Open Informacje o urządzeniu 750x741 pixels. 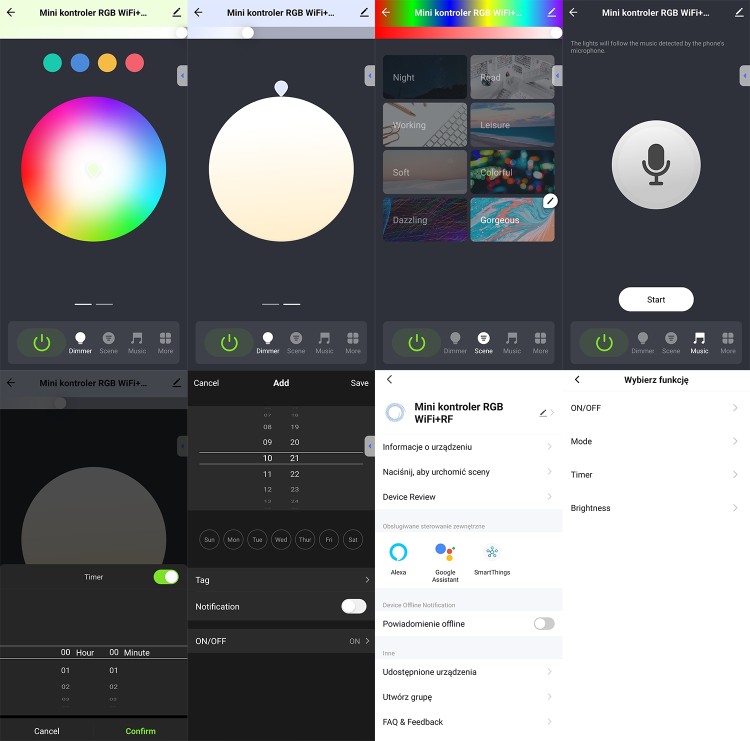[x=468, y=447]
